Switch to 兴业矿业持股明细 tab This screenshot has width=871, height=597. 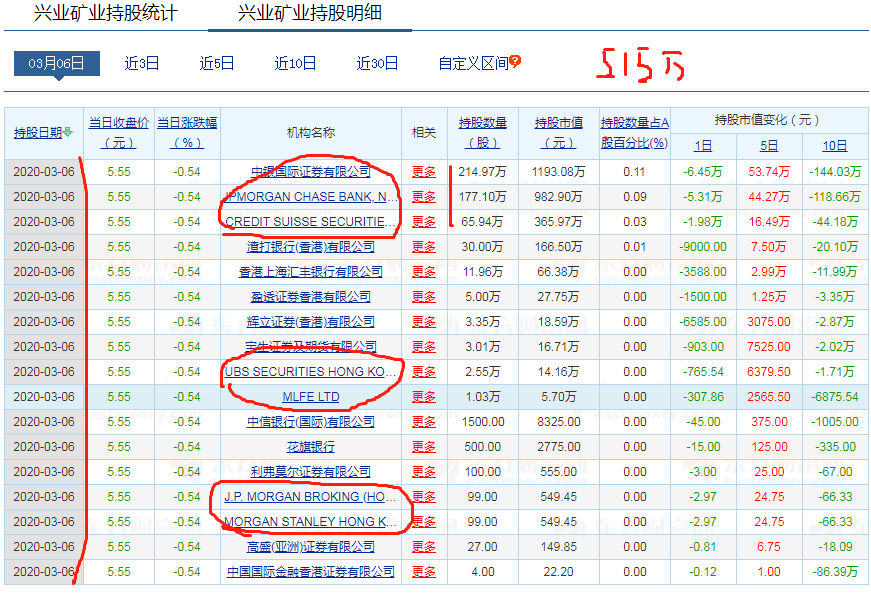[x=310, y=13]
